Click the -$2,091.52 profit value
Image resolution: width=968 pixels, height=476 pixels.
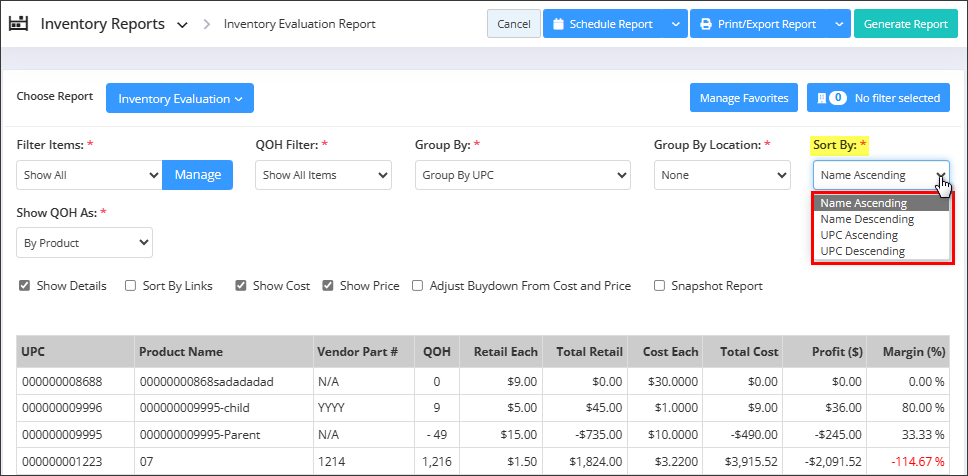pyautogui.click(x=833, y=461)
